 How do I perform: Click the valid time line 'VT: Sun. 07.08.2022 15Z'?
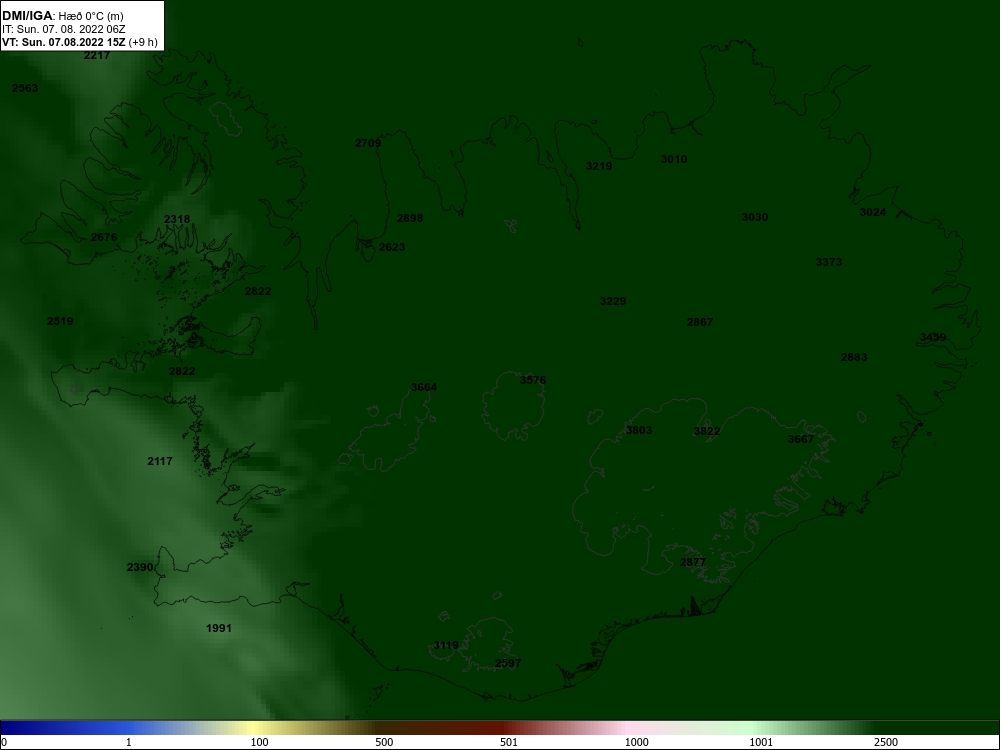64,43
